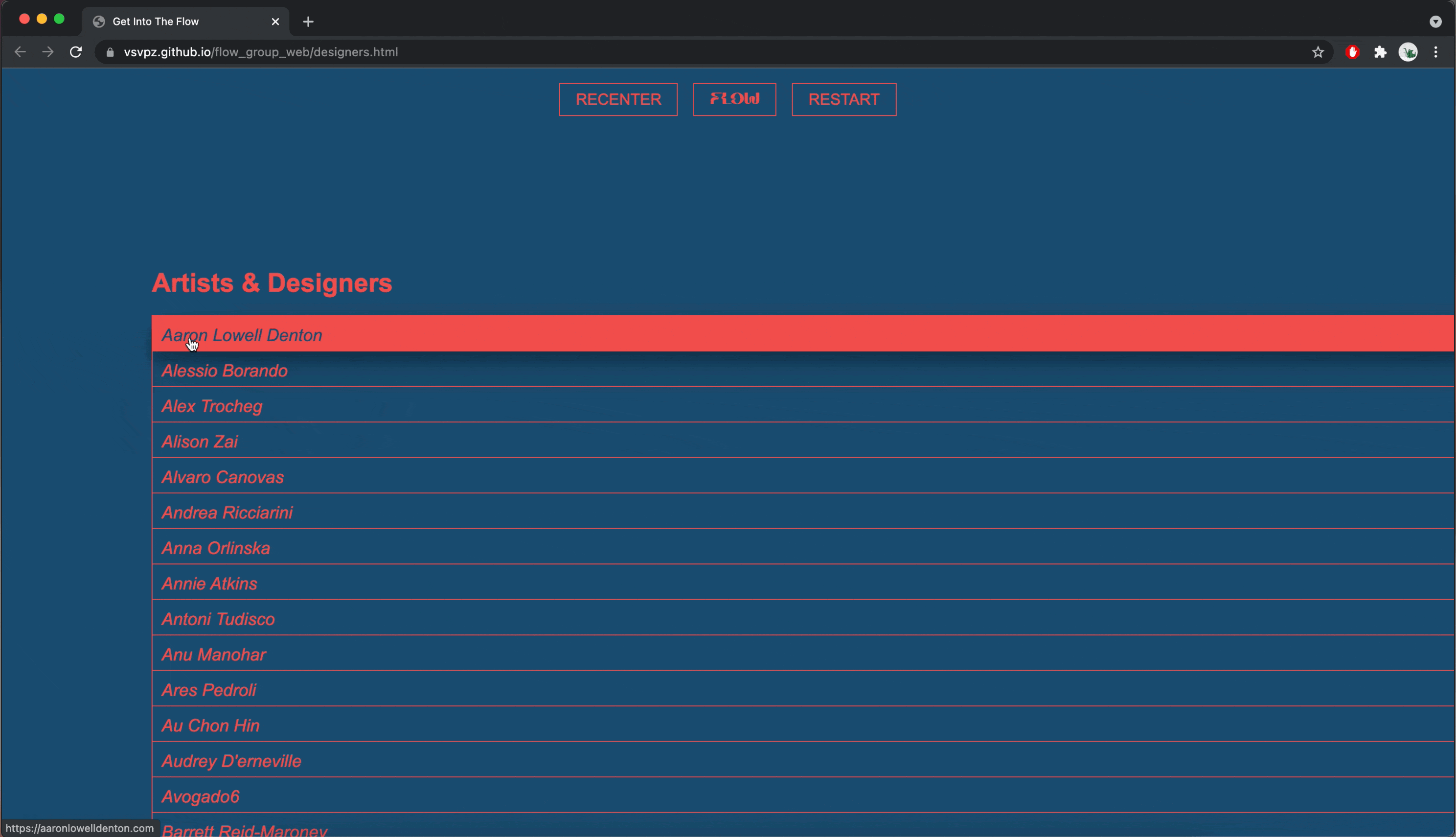Open the Chrome three-dot menu
Viewport: 1456px width, 837px height.
point(1435,52)
